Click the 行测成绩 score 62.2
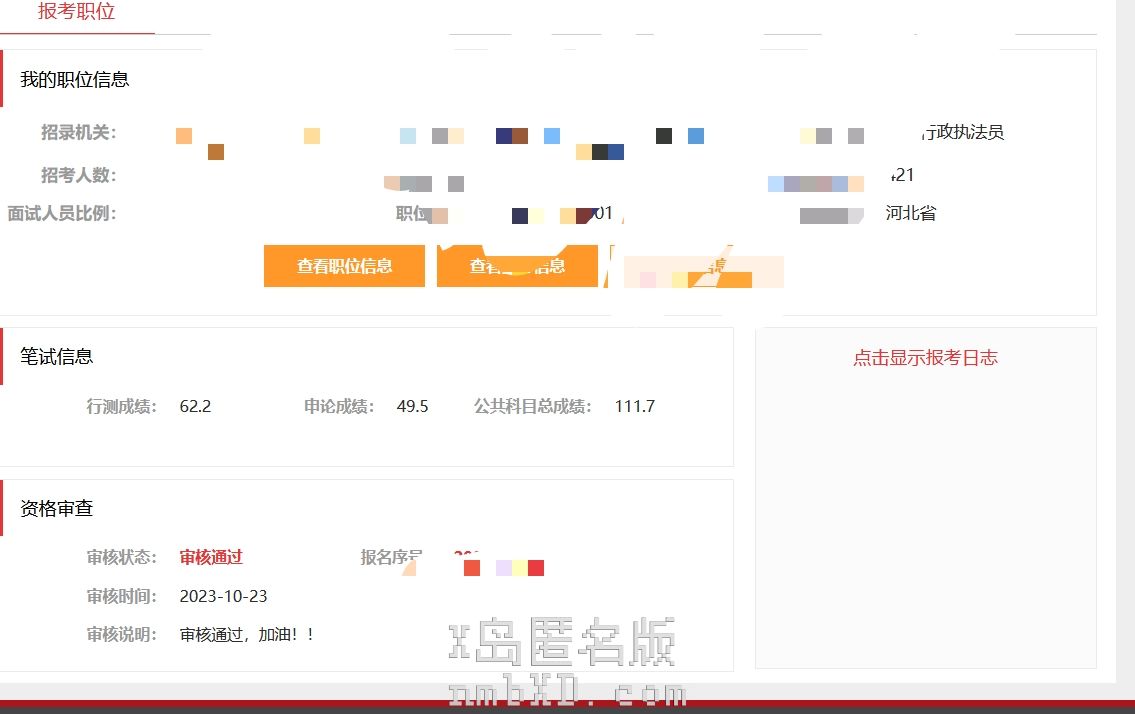Viewport: 1135px width, 714px height. pos(195,406)
